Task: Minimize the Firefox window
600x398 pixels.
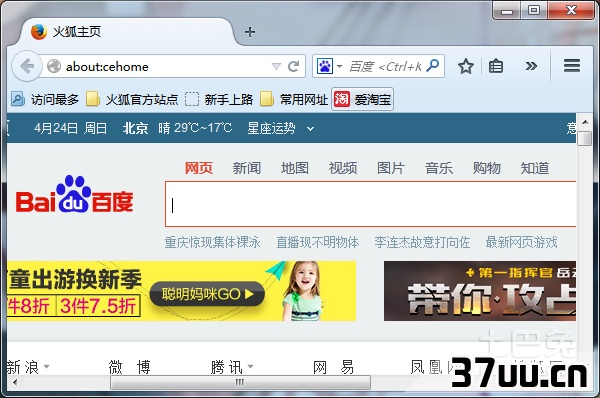Action: tap(507, 10)
